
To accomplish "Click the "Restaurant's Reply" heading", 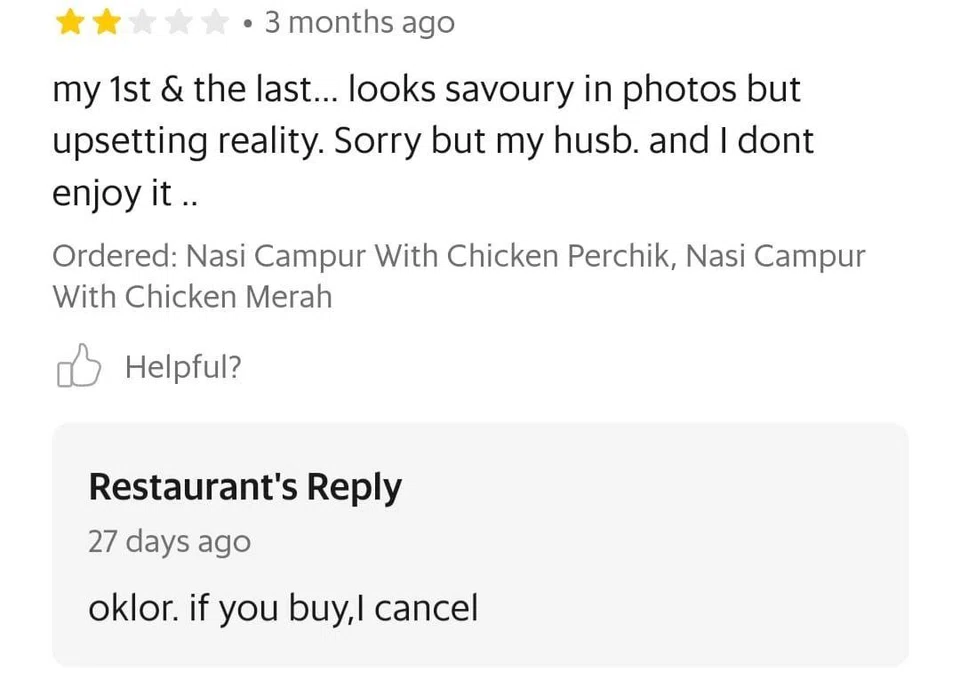I will click(245, 487).
